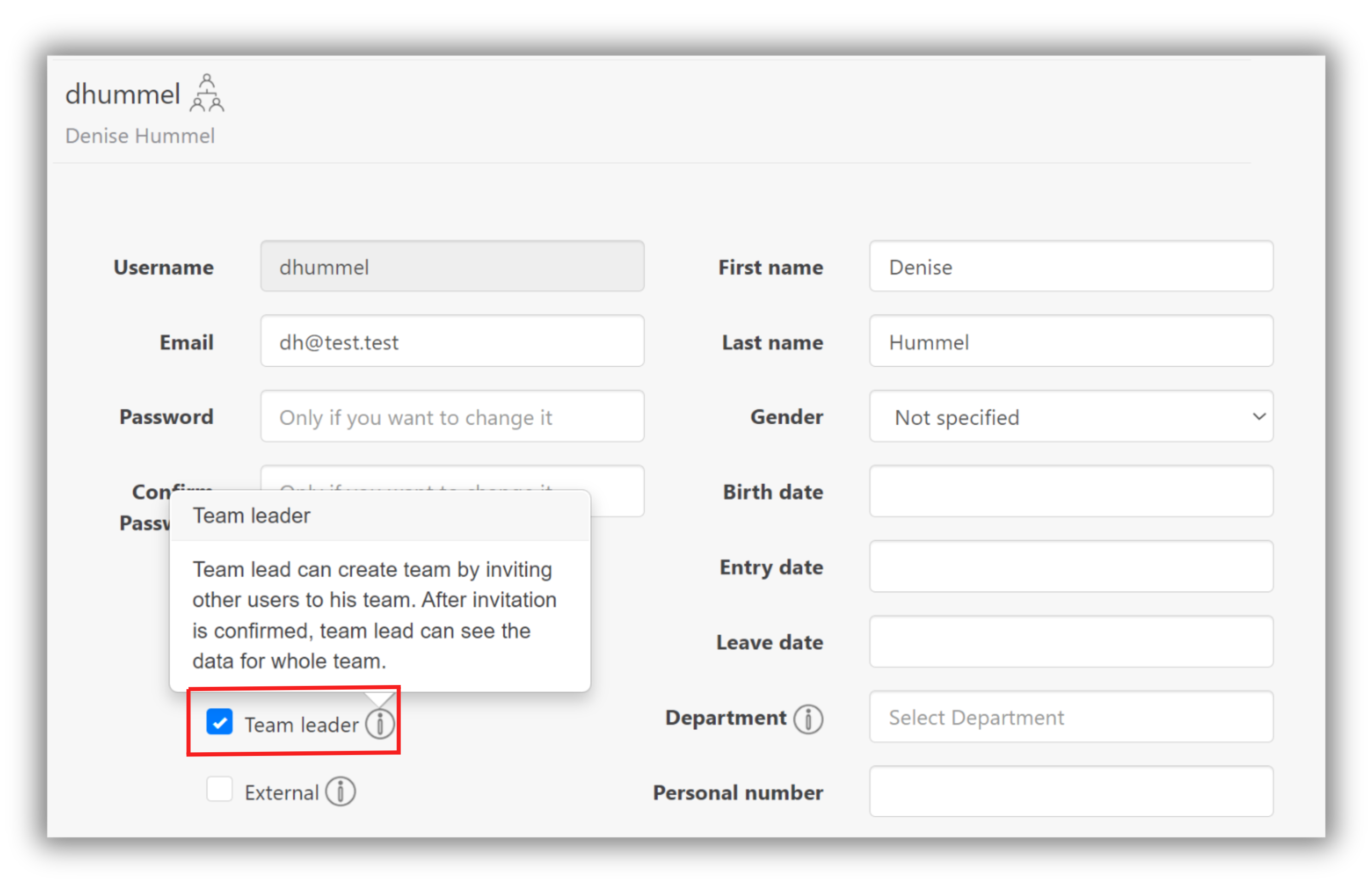Screen dimensions: 1372x884
Task: Click the Team leader popover title
Action: (x=252, y=515)
